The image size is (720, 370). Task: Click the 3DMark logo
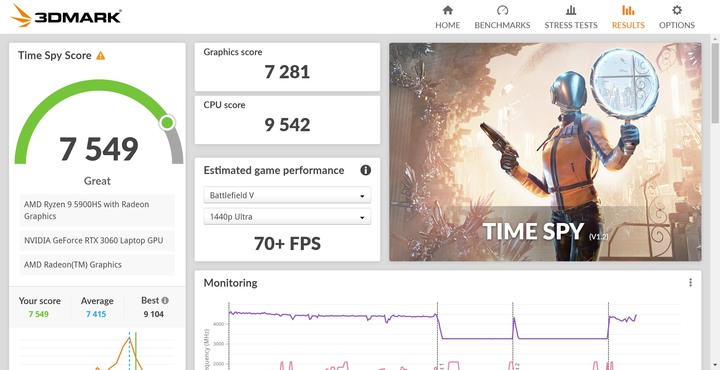pos(66,16)
